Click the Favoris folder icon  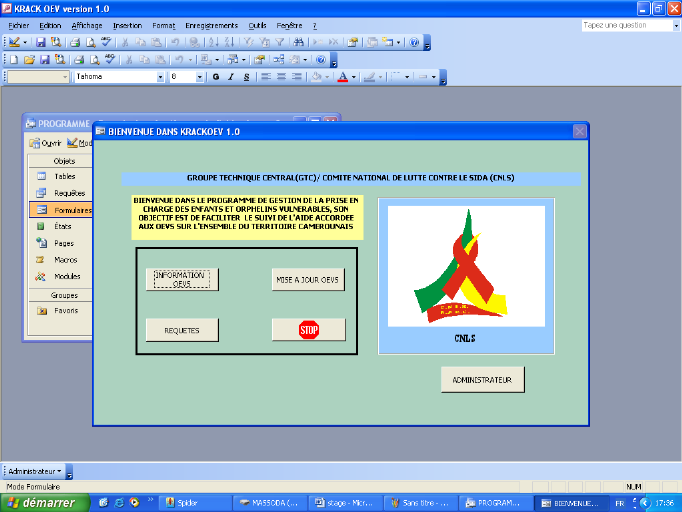pos(42,311)
